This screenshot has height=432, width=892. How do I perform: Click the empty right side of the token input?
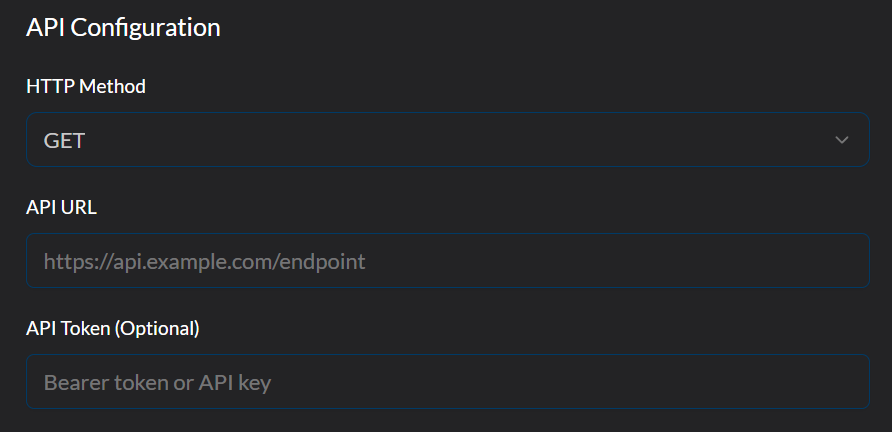700,382
